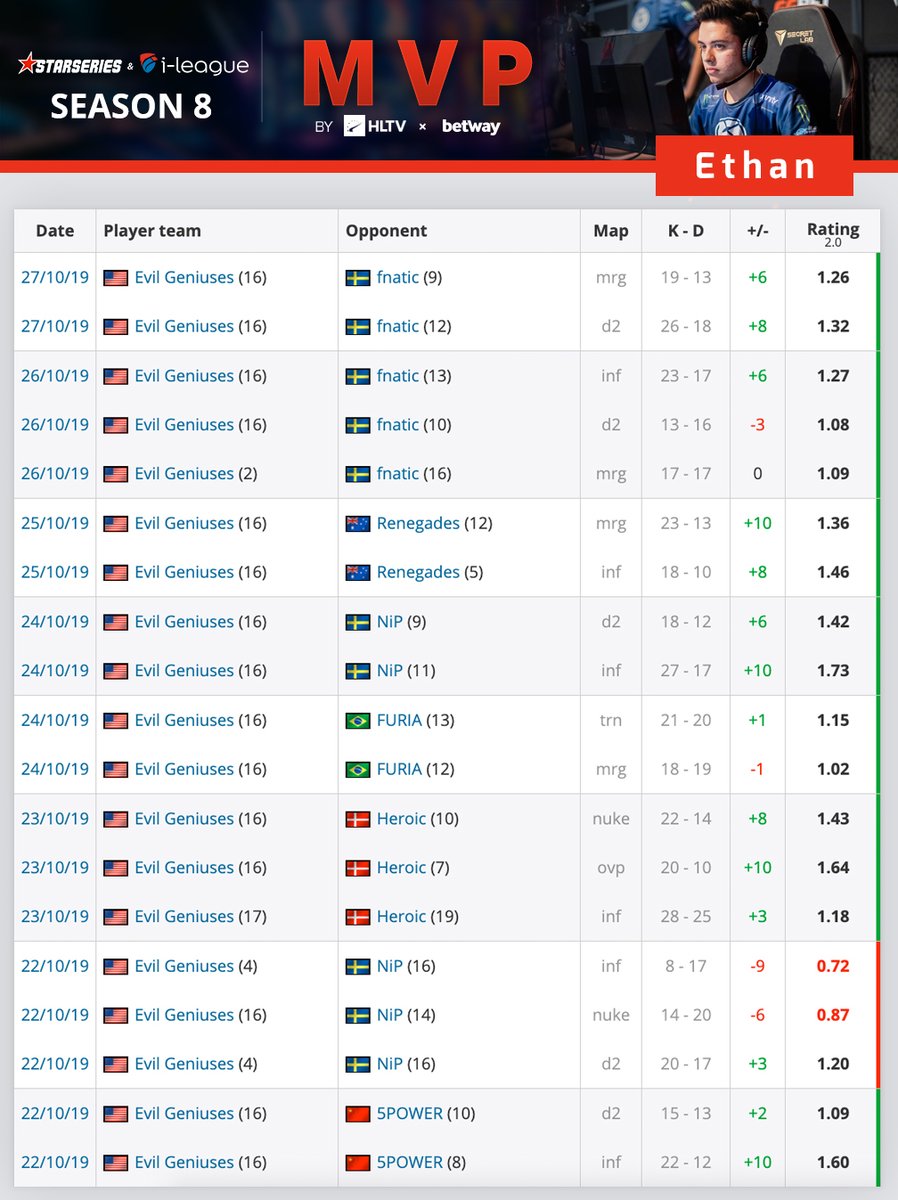Open date 25/10/19 in Renegades (12) row

point(55,523)
